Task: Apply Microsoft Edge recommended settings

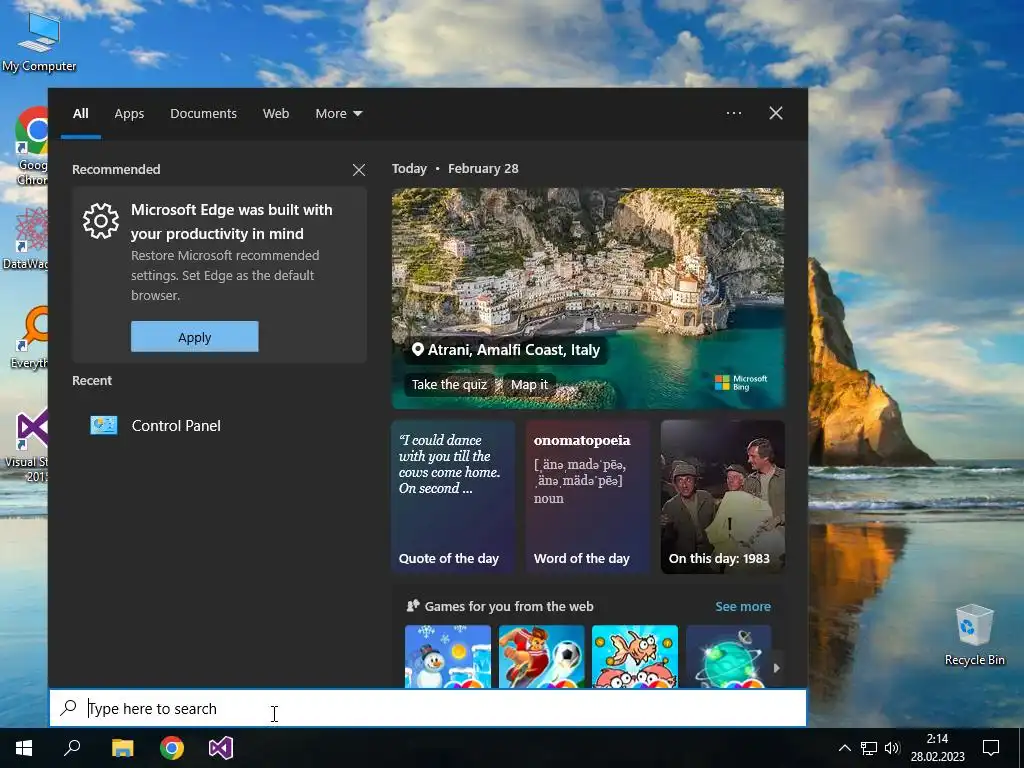Action: click(195, 337)
